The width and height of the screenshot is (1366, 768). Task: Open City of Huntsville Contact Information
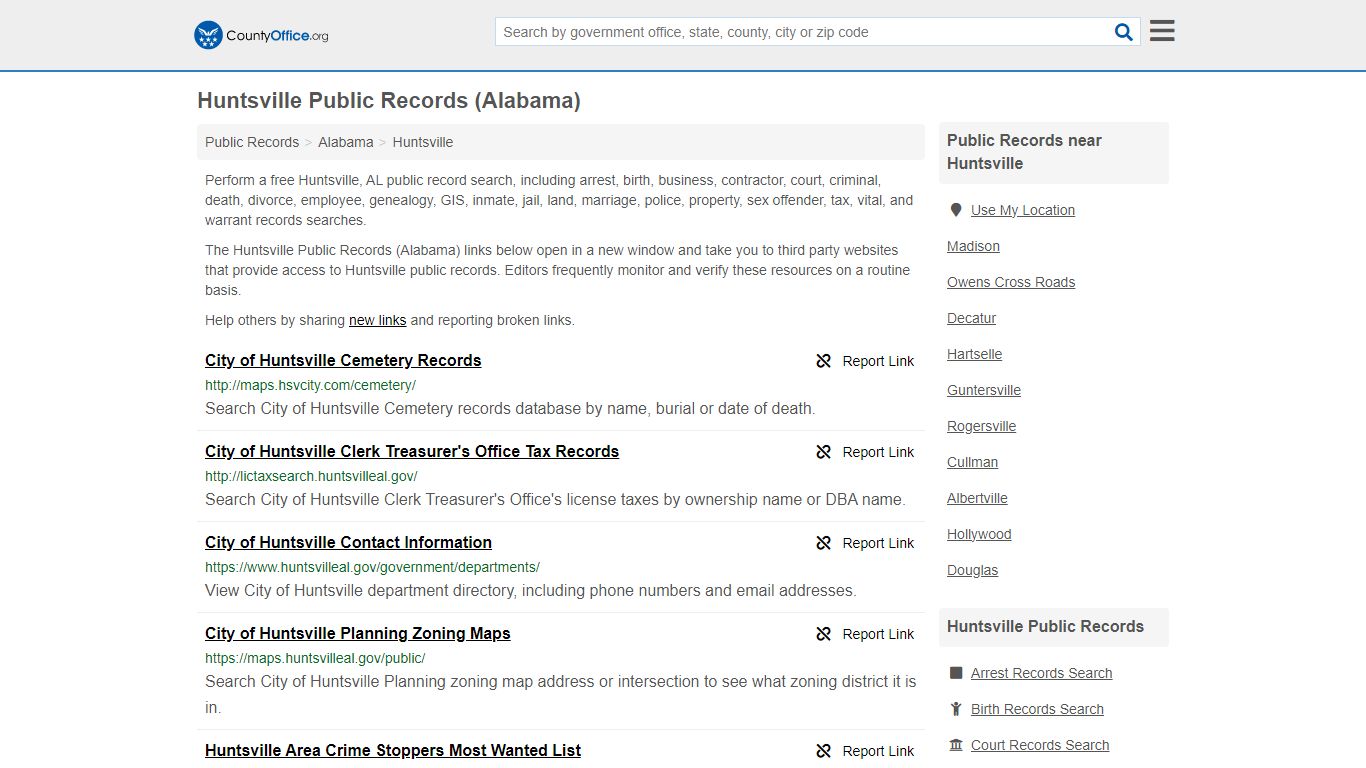click(348, 542)
